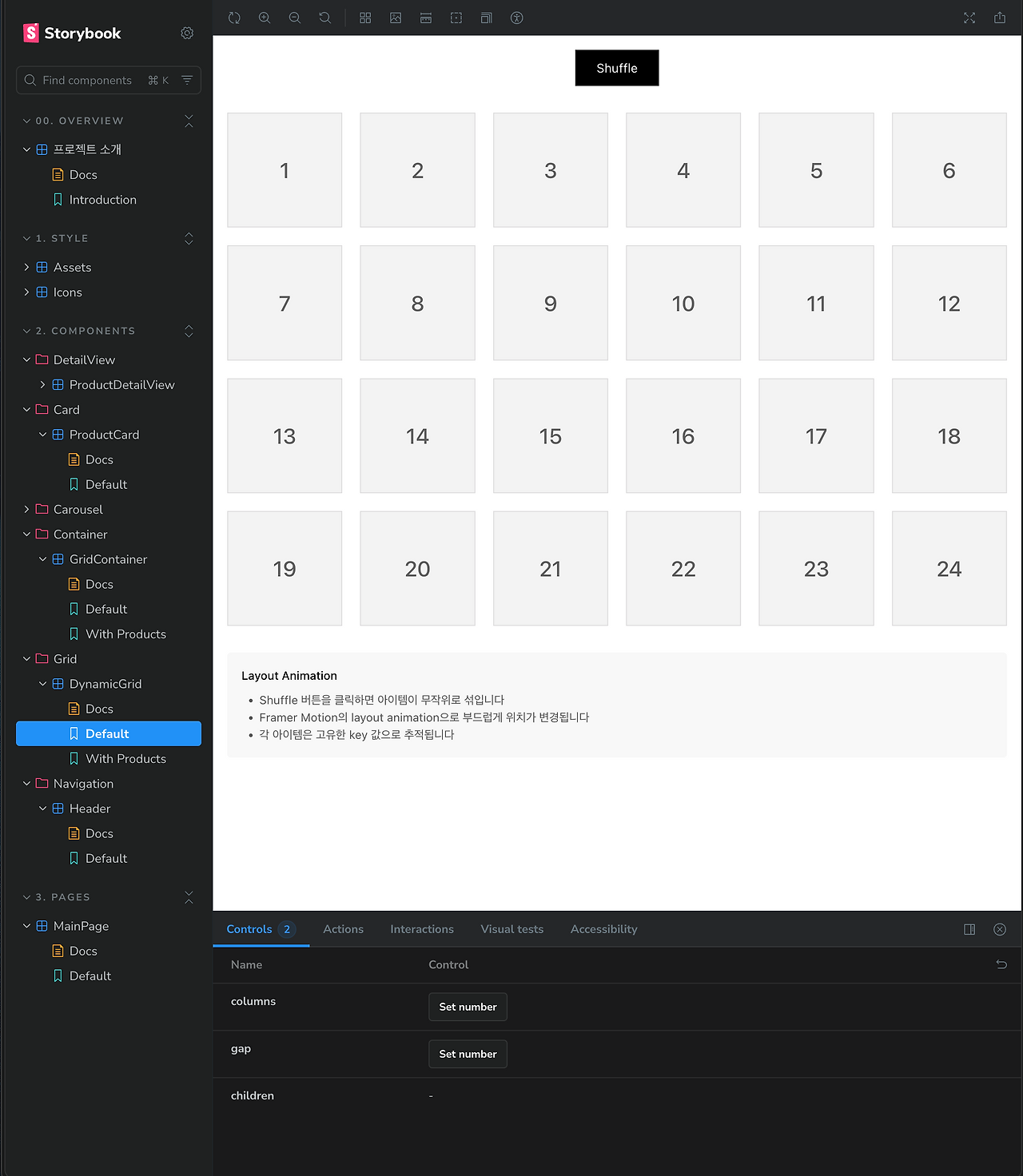
Task: Reset the canvas zoom level
Action: pyautogui.click(x=324, y=18)
